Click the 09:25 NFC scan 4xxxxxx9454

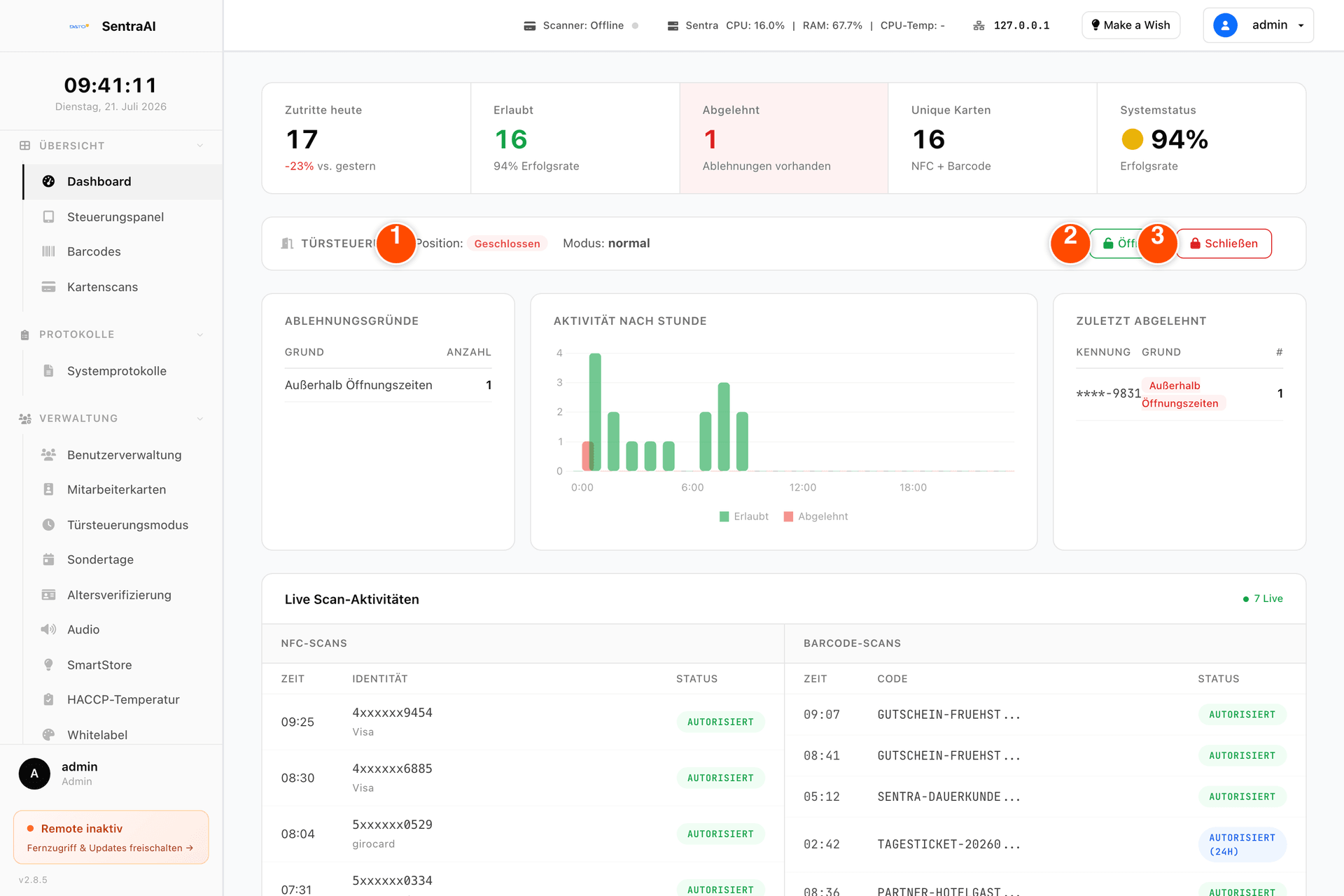click(523, 722)
